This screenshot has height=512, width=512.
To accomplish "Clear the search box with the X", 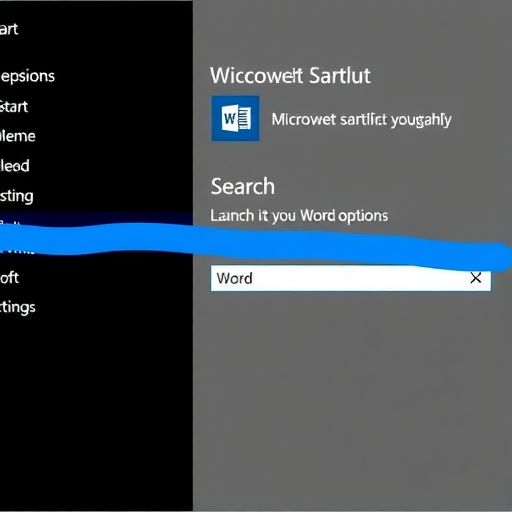I will point(476,278).
